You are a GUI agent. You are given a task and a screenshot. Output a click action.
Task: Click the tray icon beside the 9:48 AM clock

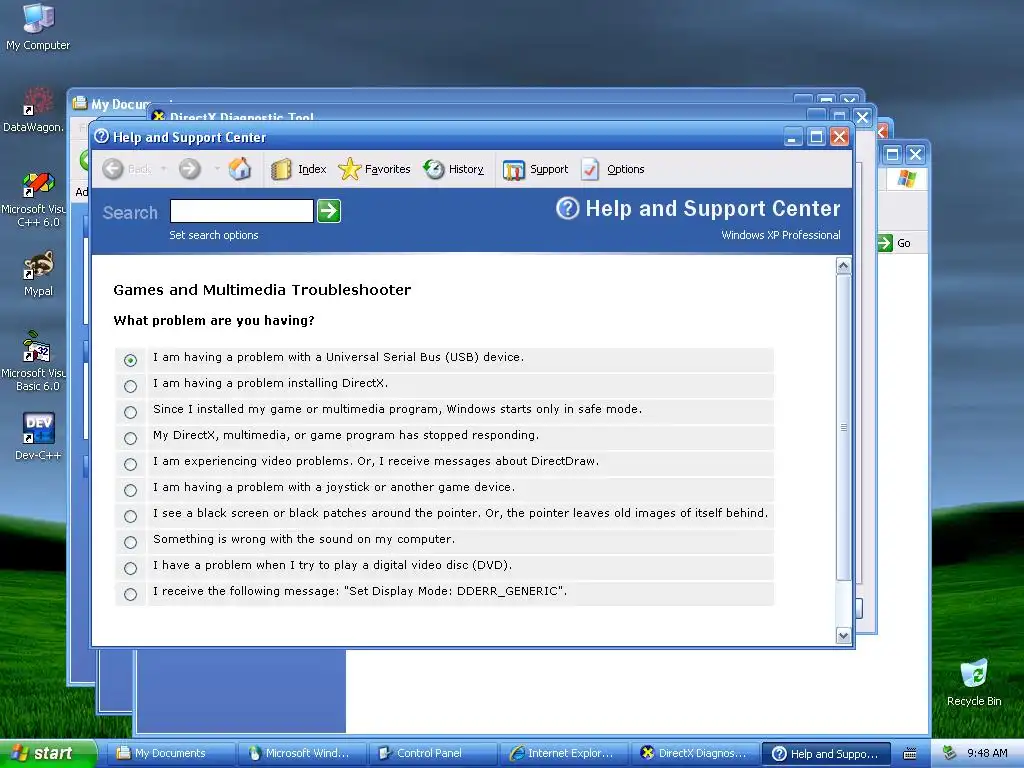(950, 753)
